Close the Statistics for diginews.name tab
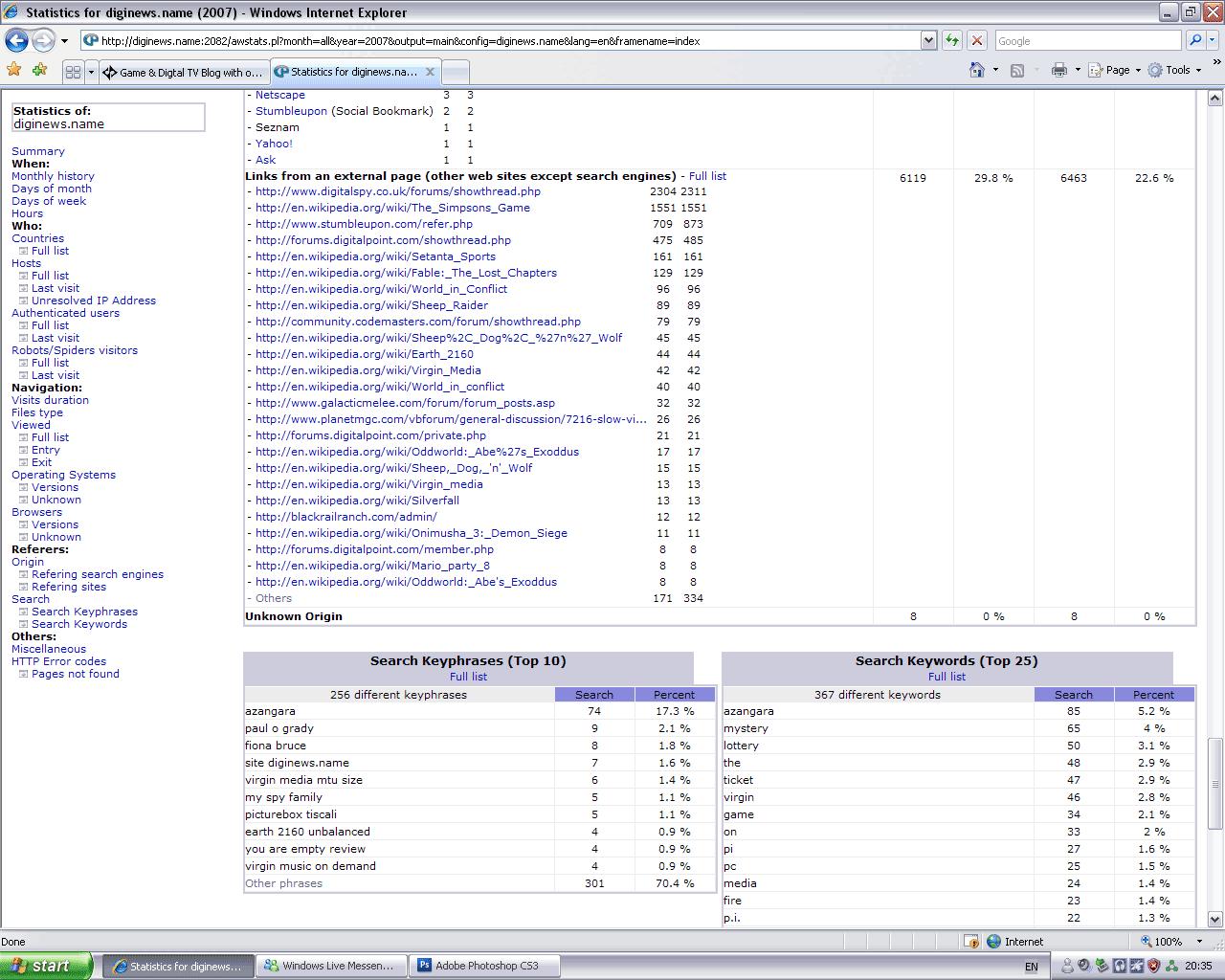 (x=430, y=72)
